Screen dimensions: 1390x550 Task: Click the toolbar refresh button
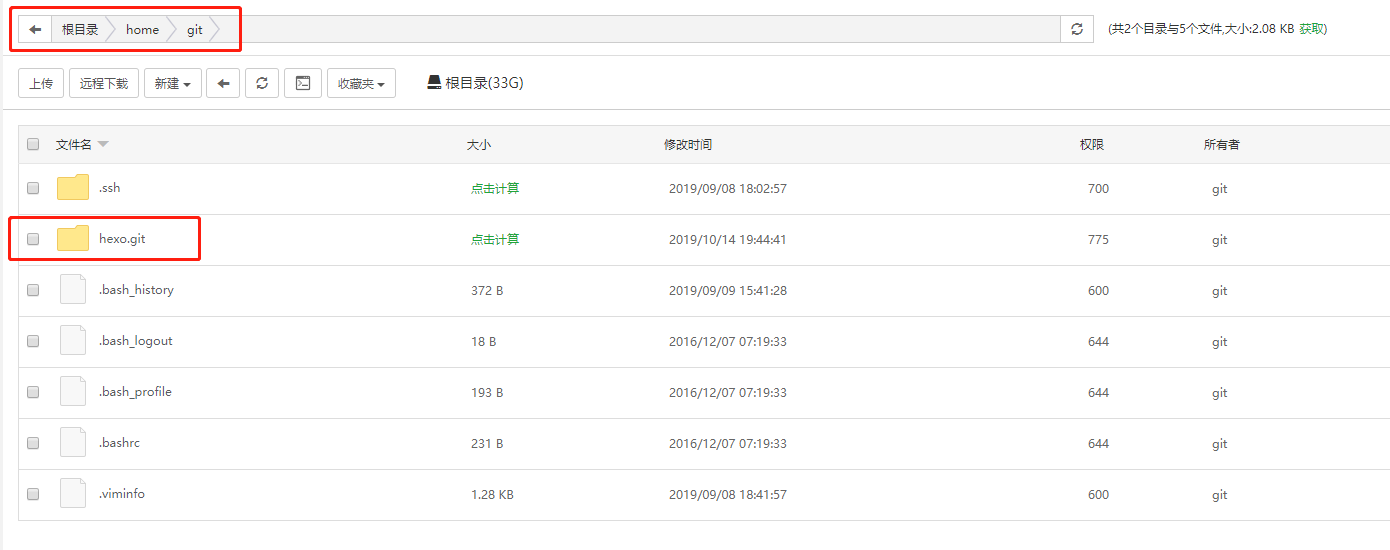[x=262, y=84]
